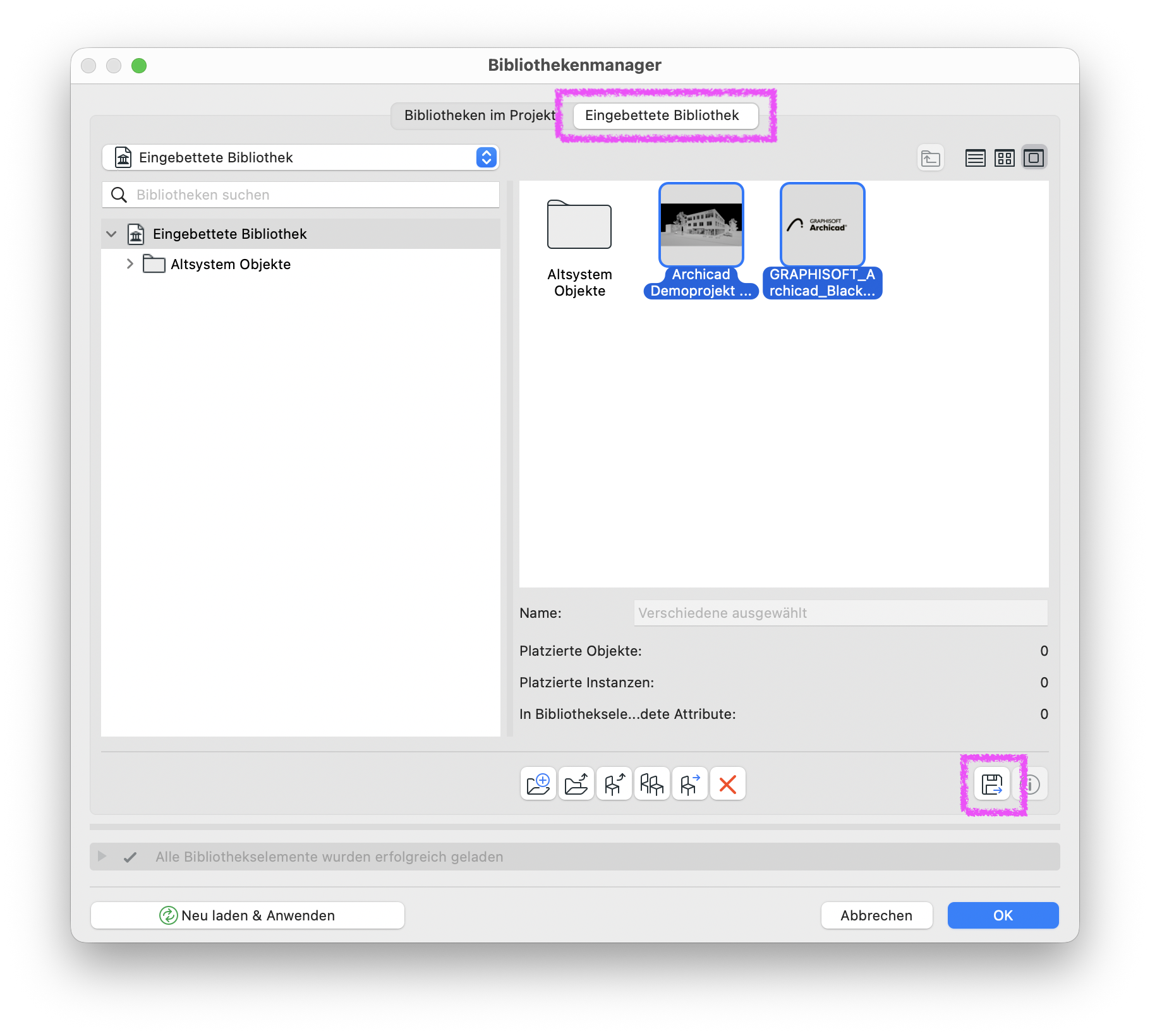The image size is (1150, 1036).
Task: Expand the Altsystem Objekte folder
Action: pyautogui.click(x=130, y=264)
